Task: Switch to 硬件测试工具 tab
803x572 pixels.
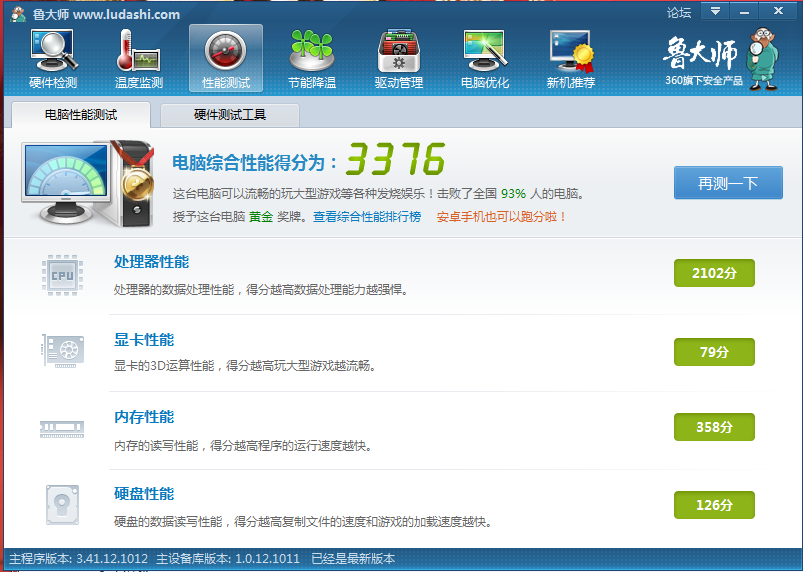Action: pyautogui.click(x=230, y=115)
